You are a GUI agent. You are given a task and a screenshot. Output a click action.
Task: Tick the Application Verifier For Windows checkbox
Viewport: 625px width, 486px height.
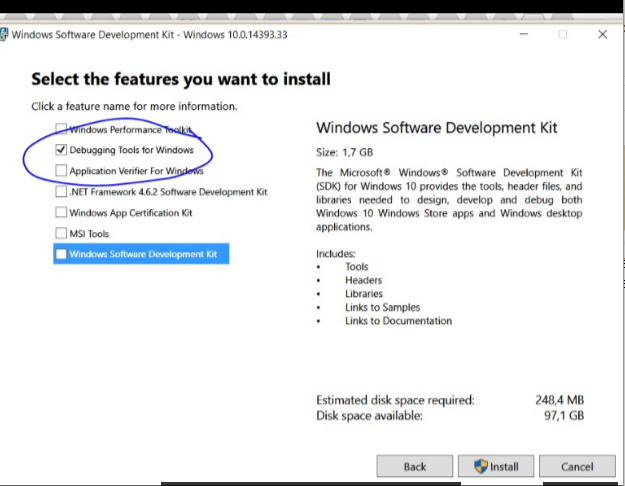(61, 171)
